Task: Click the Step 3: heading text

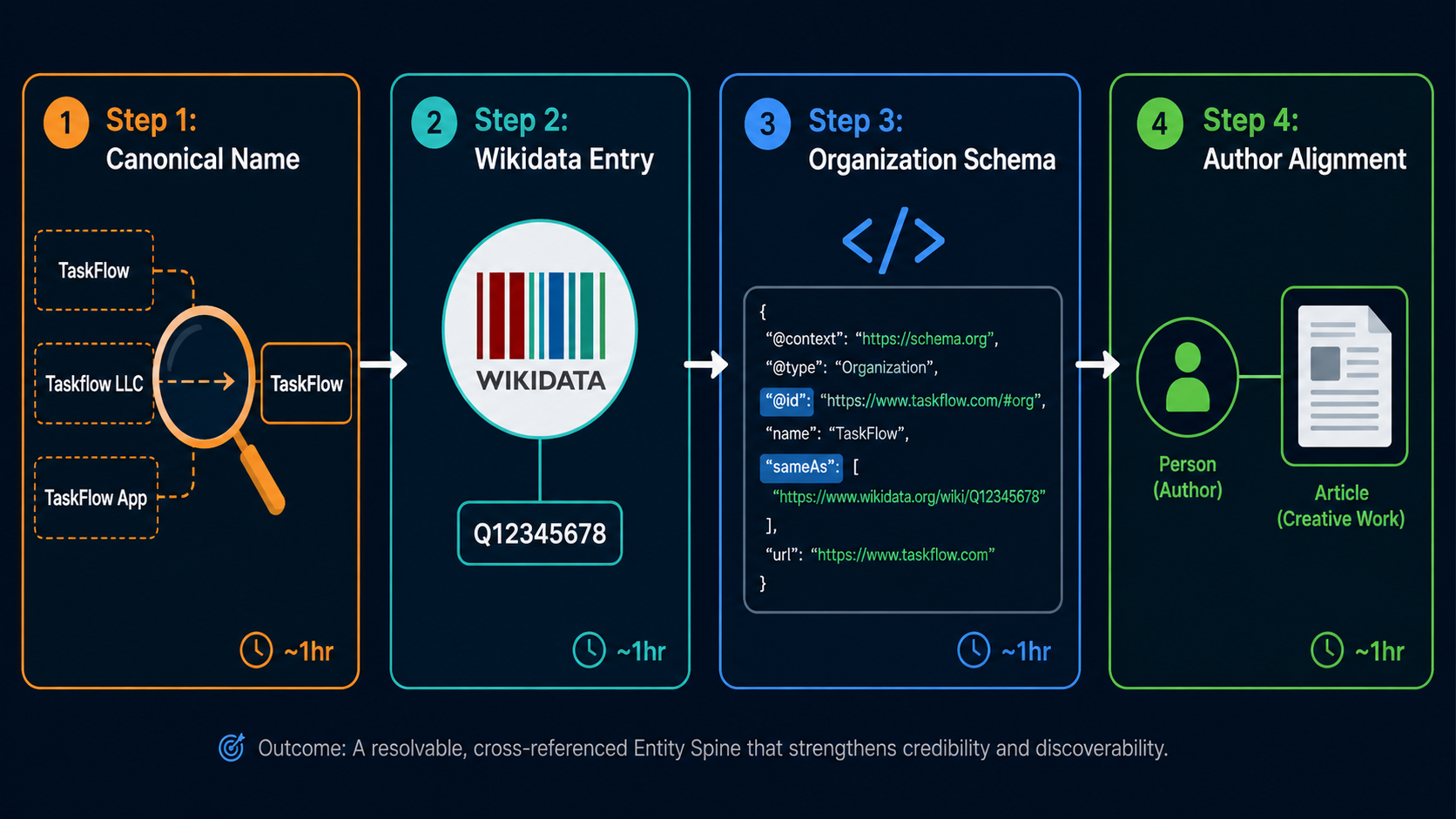Action: click(x=855, y=120)
